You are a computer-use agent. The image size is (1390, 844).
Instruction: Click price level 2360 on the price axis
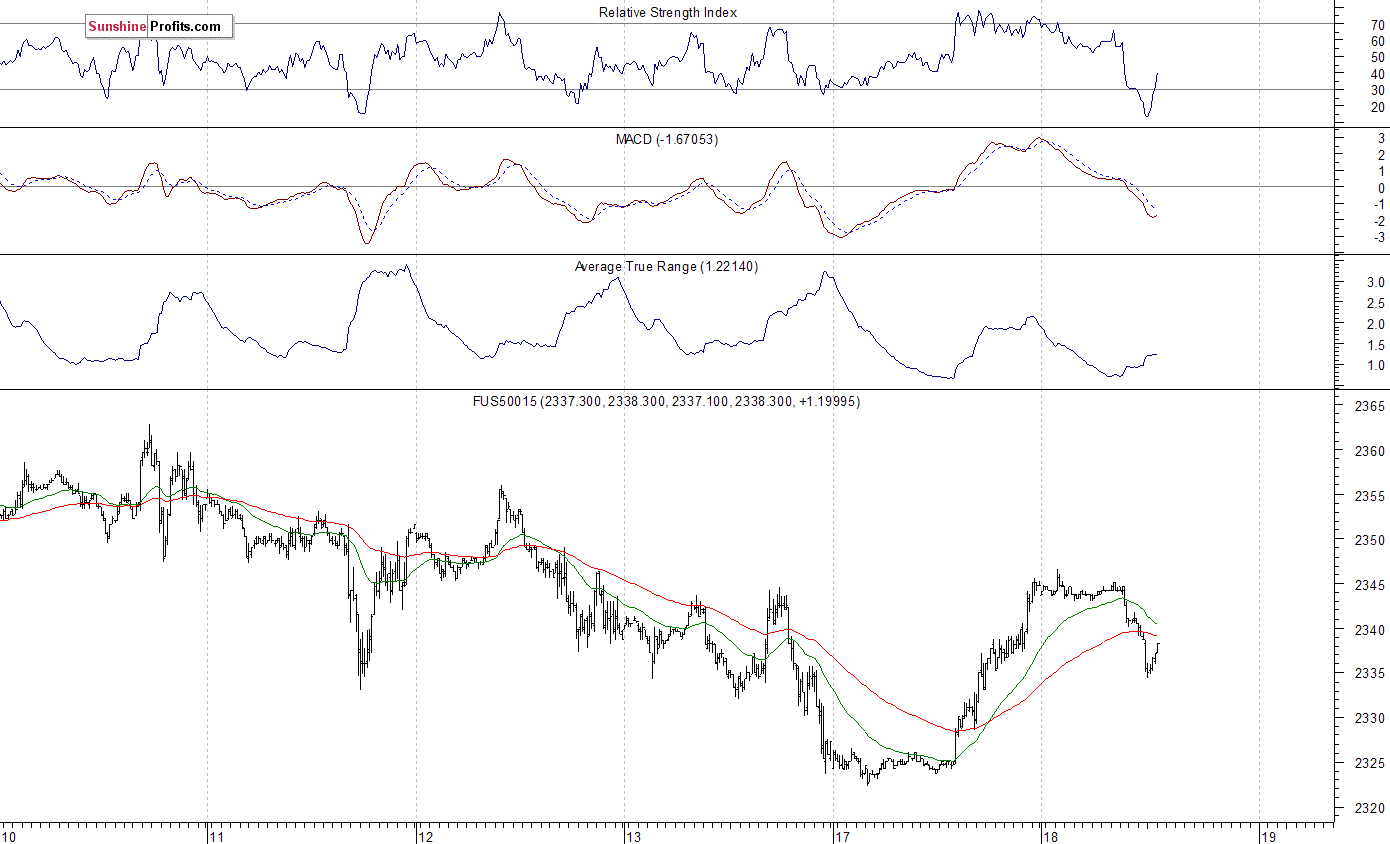click(x=1369, y=451)
